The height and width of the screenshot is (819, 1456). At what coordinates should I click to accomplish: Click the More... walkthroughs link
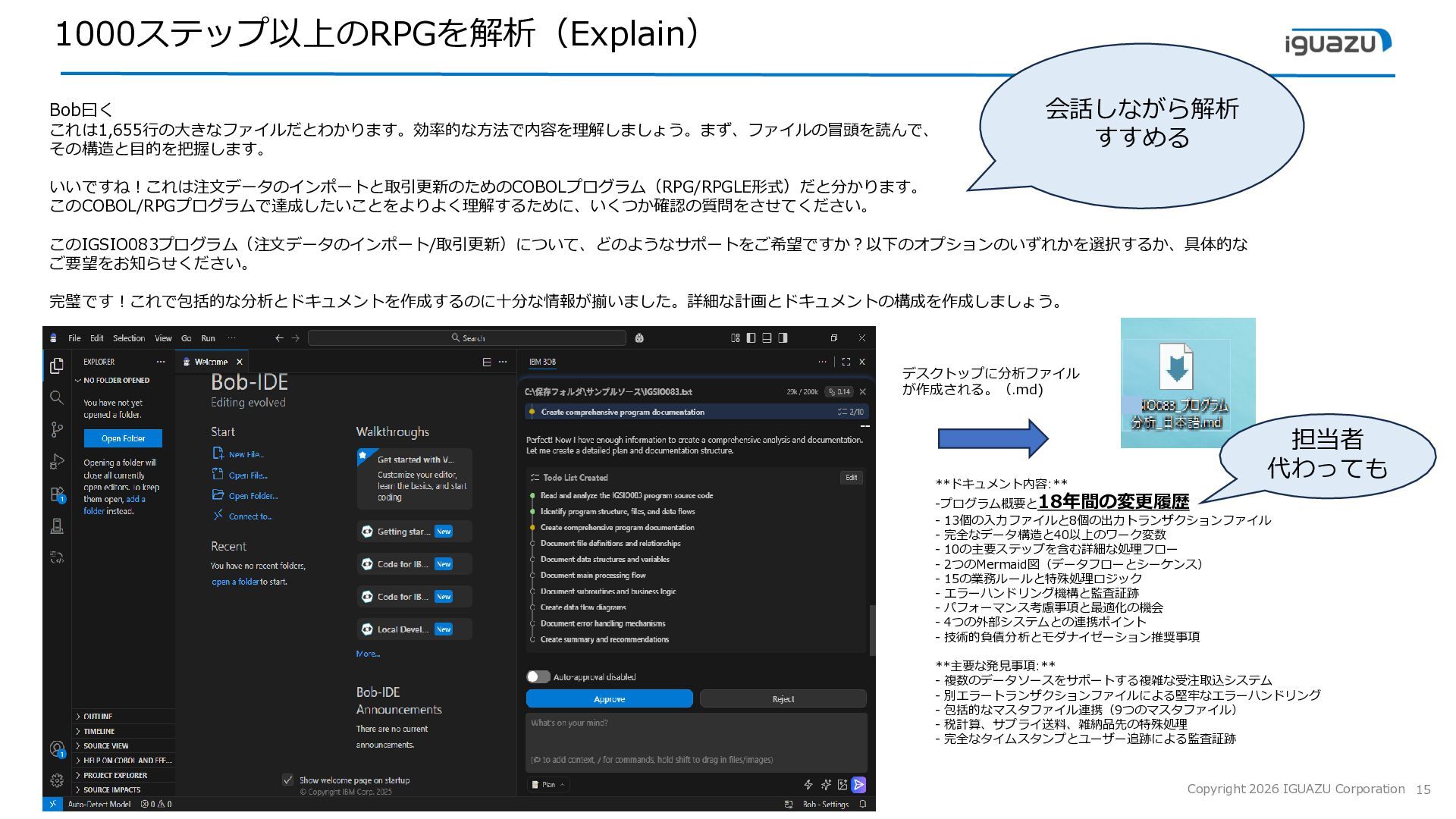click(x=368, y=654)
